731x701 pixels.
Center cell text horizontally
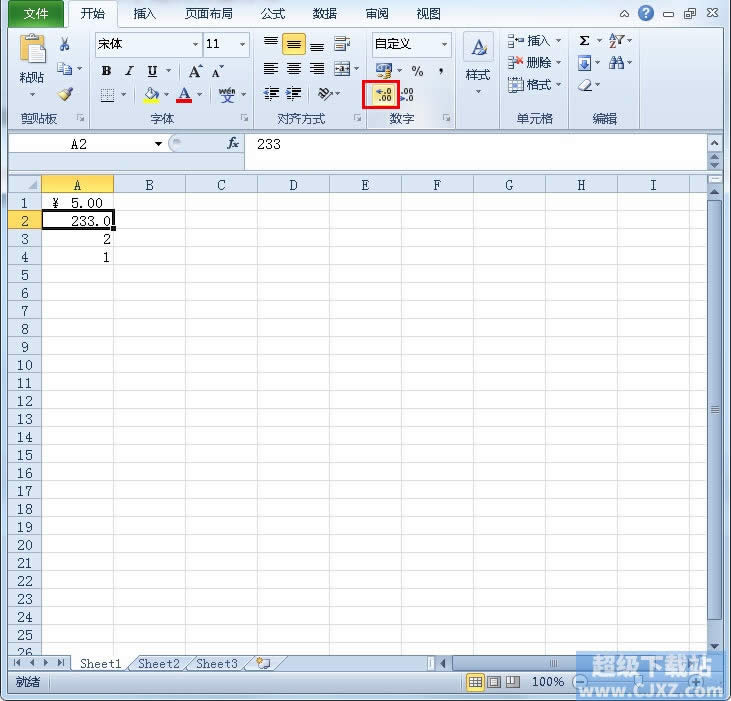point(294,69)
